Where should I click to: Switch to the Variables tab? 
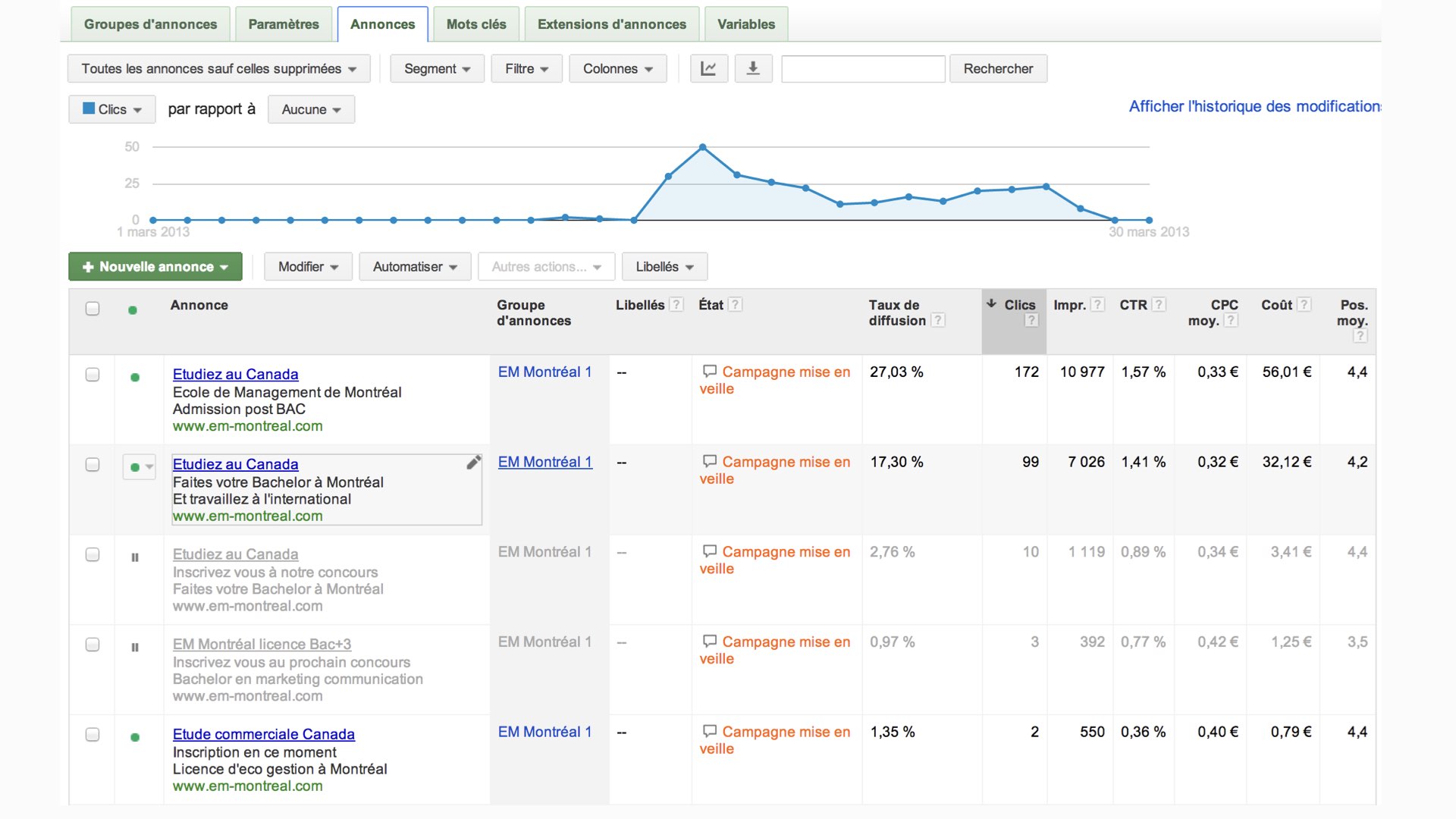click(746, 24)
